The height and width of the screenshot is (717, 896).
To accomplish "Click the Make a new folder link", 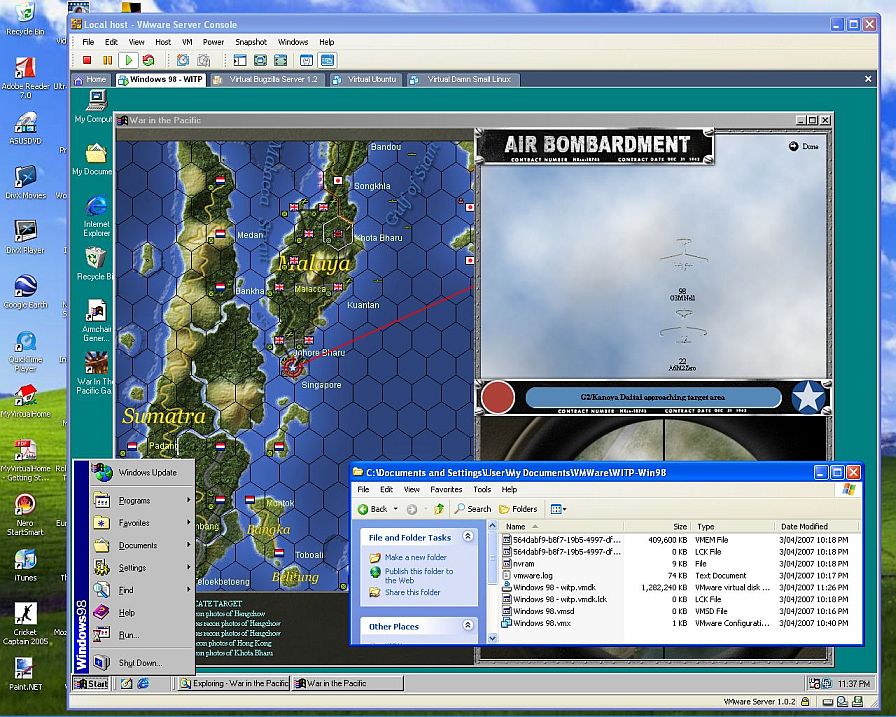I will click(415, 557).
